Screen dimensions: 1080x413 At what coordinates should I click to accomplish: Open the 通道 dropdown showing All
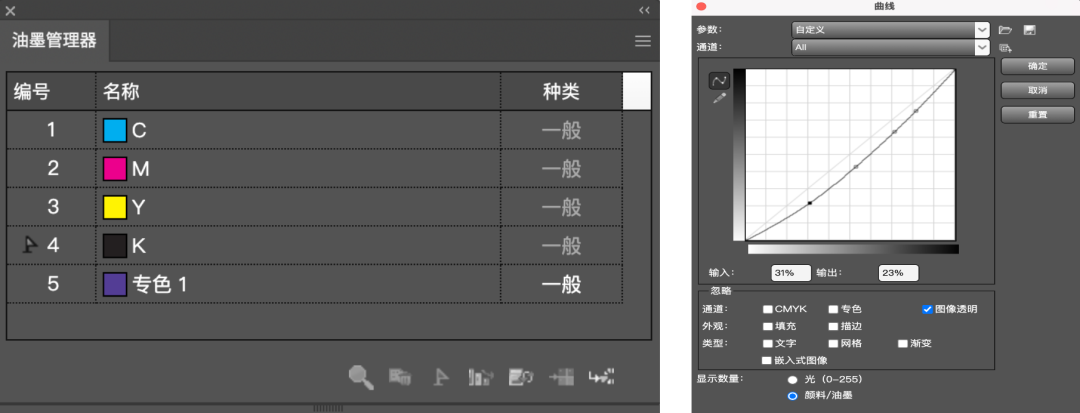pos(890,47)
